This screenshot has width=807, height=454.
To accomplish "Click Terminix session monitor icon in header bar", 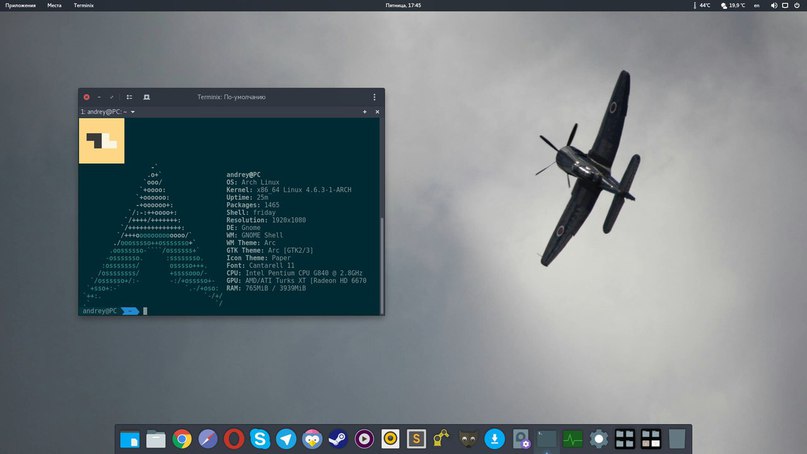I will tap(146, 97).
